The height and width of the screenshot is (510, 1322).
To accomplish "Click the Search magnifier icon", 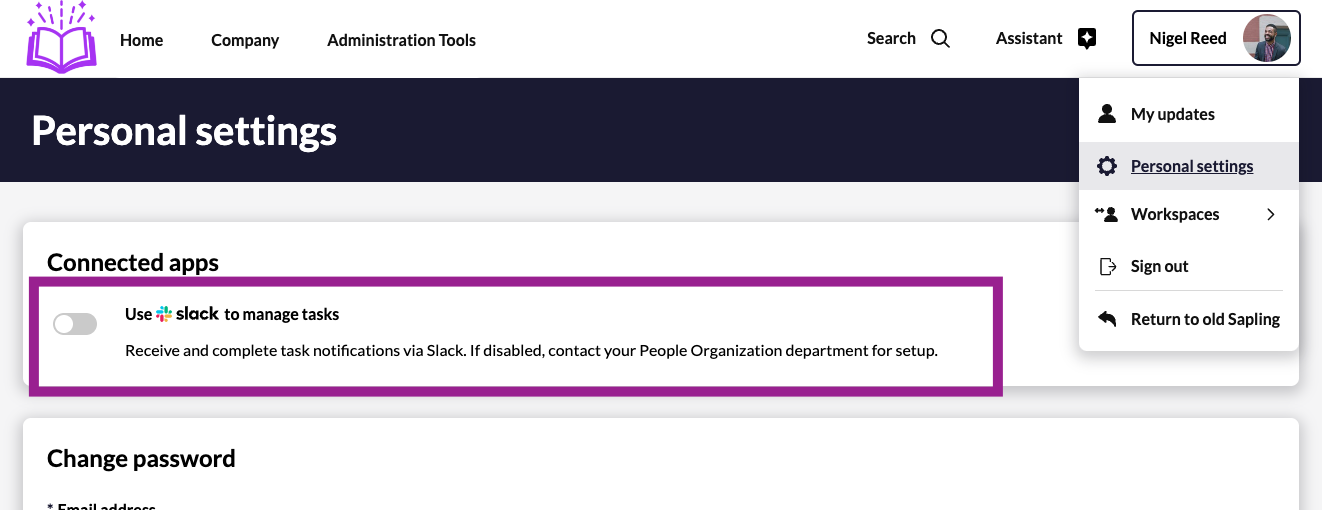I will [940, 39].
